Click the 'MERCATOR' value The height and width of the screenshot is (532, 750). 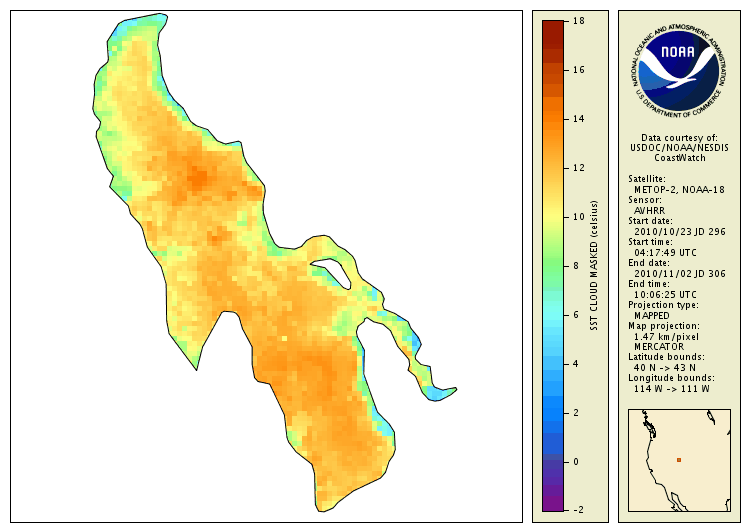point(659,346)
